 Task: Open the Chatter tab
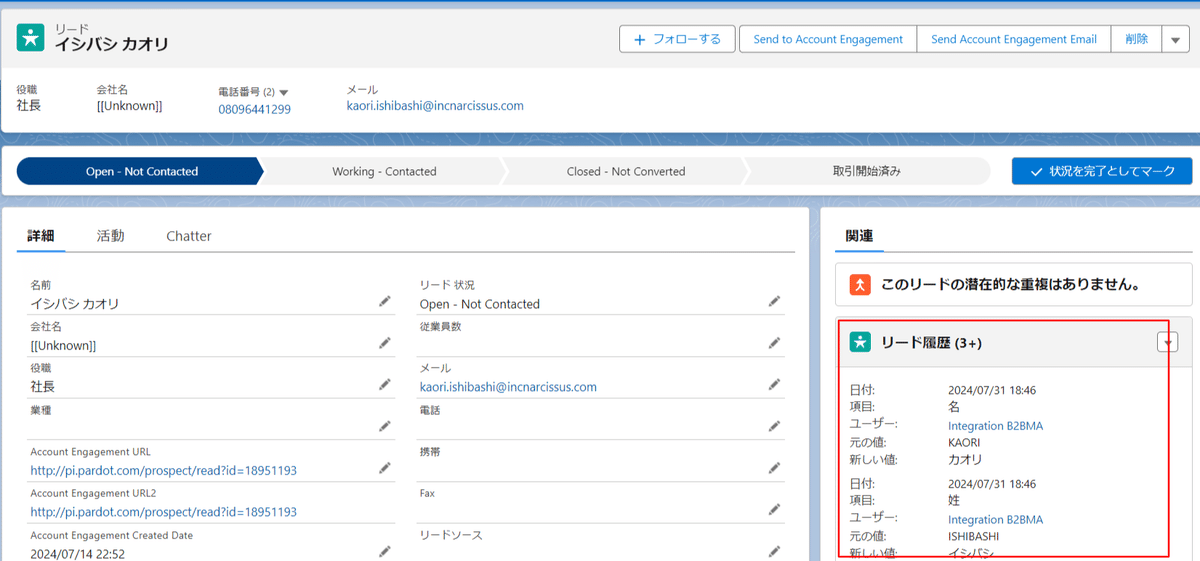click(189, 236)
